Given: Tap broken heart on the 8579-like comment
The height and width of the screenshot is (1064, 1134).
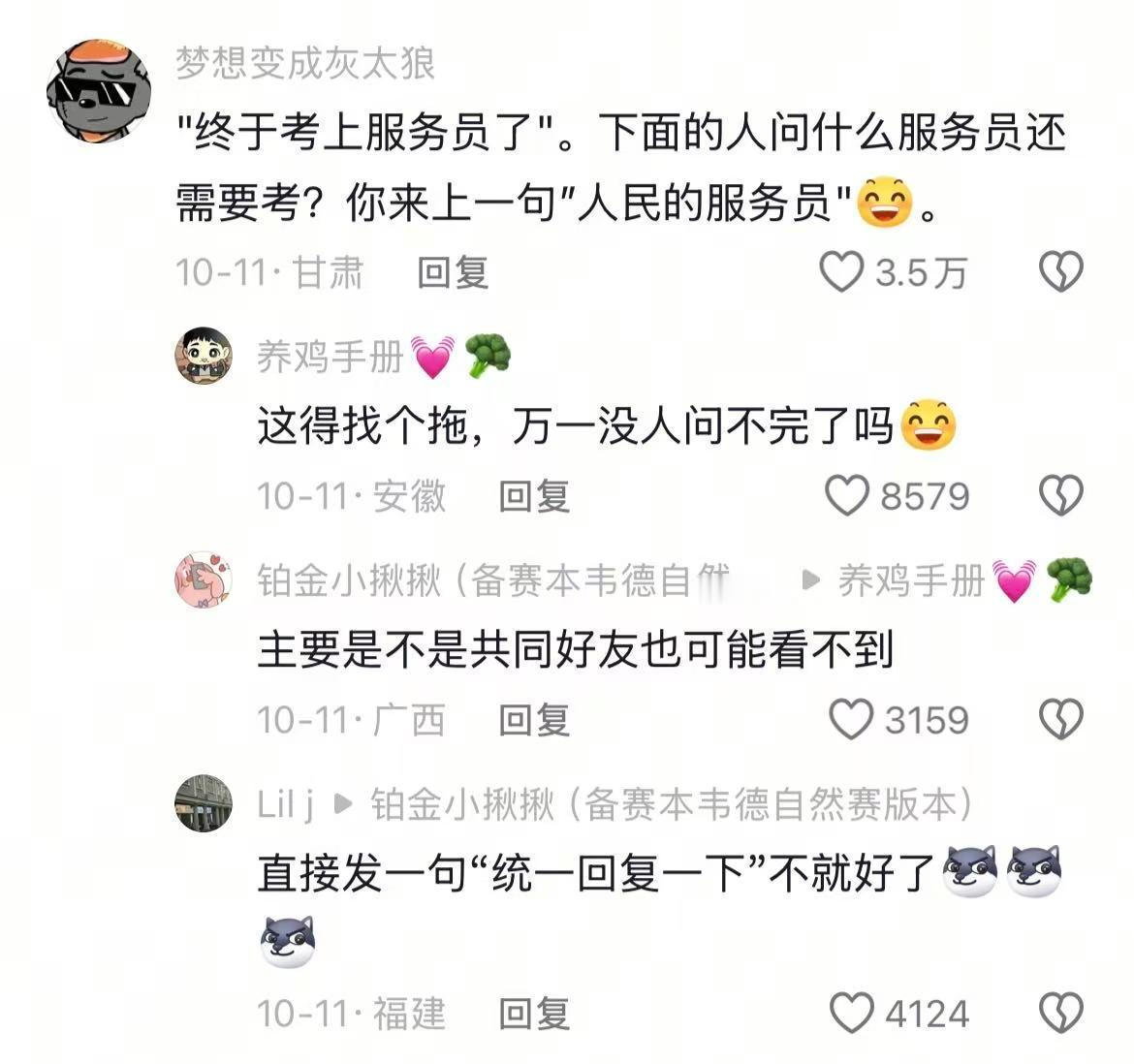Looking at the screenshot, I should pyautogui.click(x=1061, y=496).
